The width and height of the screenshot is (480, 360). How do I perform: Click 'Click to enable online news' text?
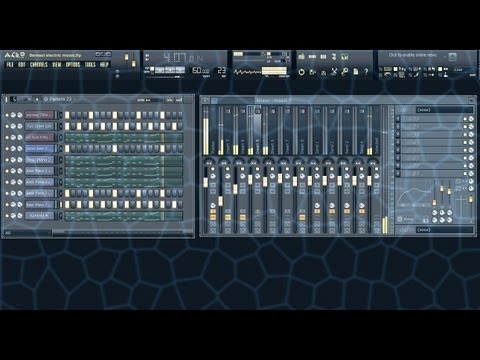[413, 55]
